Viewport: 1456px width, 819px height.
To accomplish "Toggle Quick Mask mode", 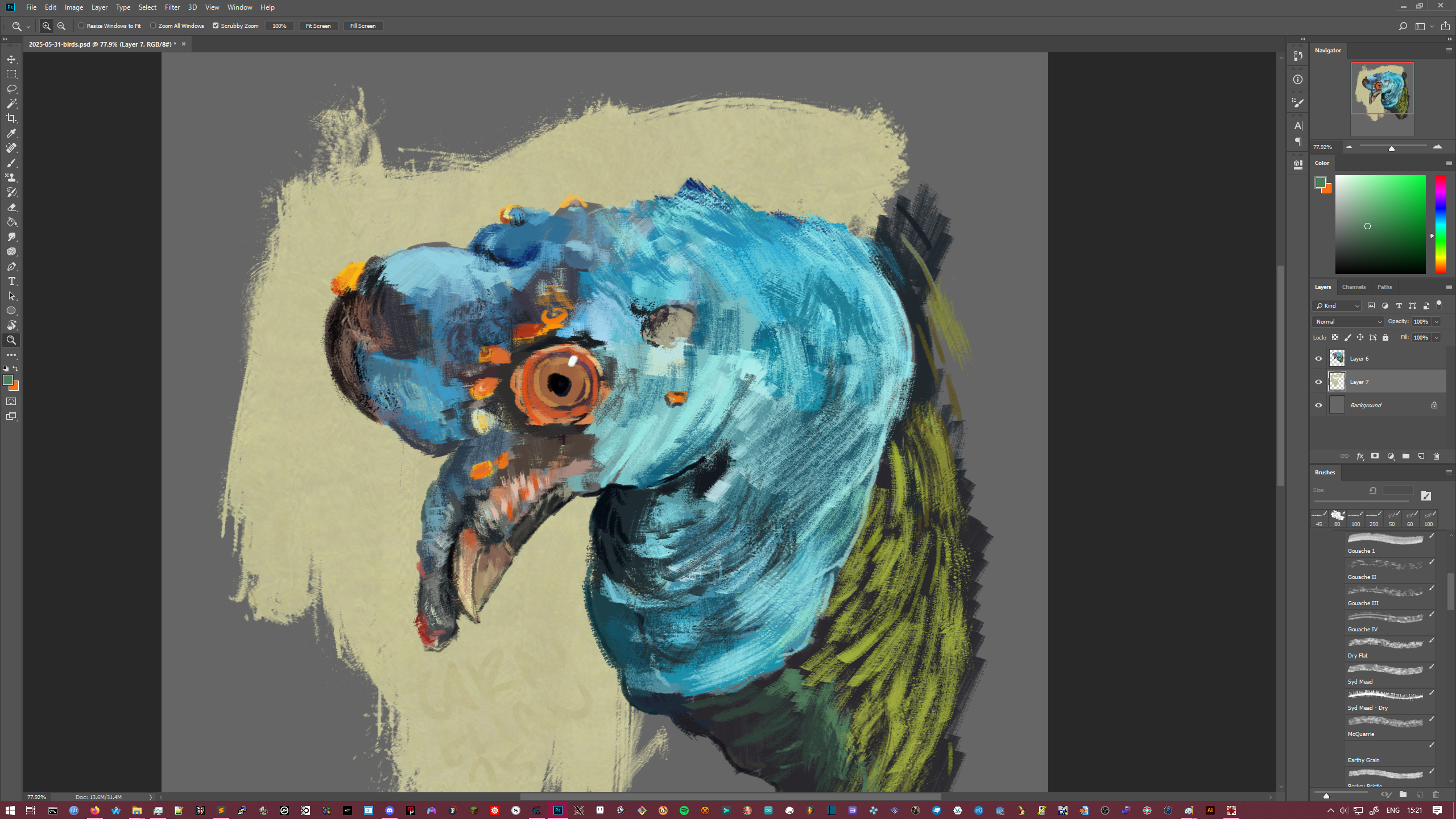I will click(11, 402).
